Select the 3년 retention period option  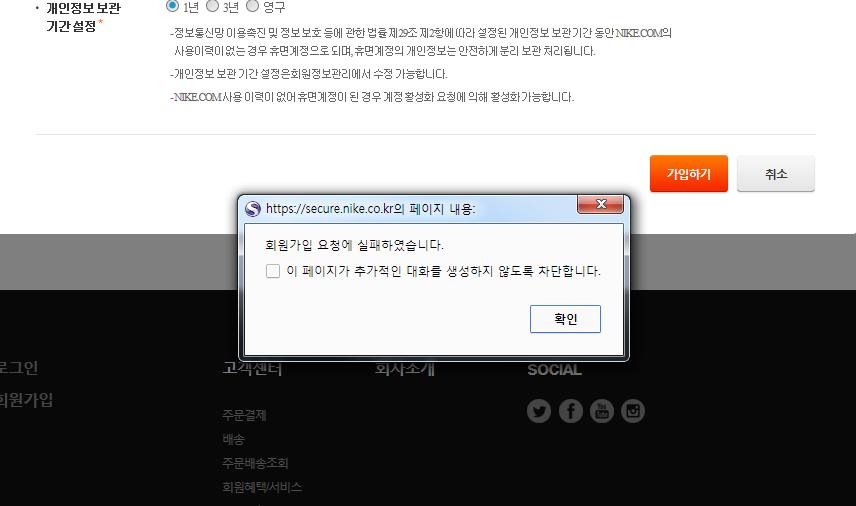[212, 6]
